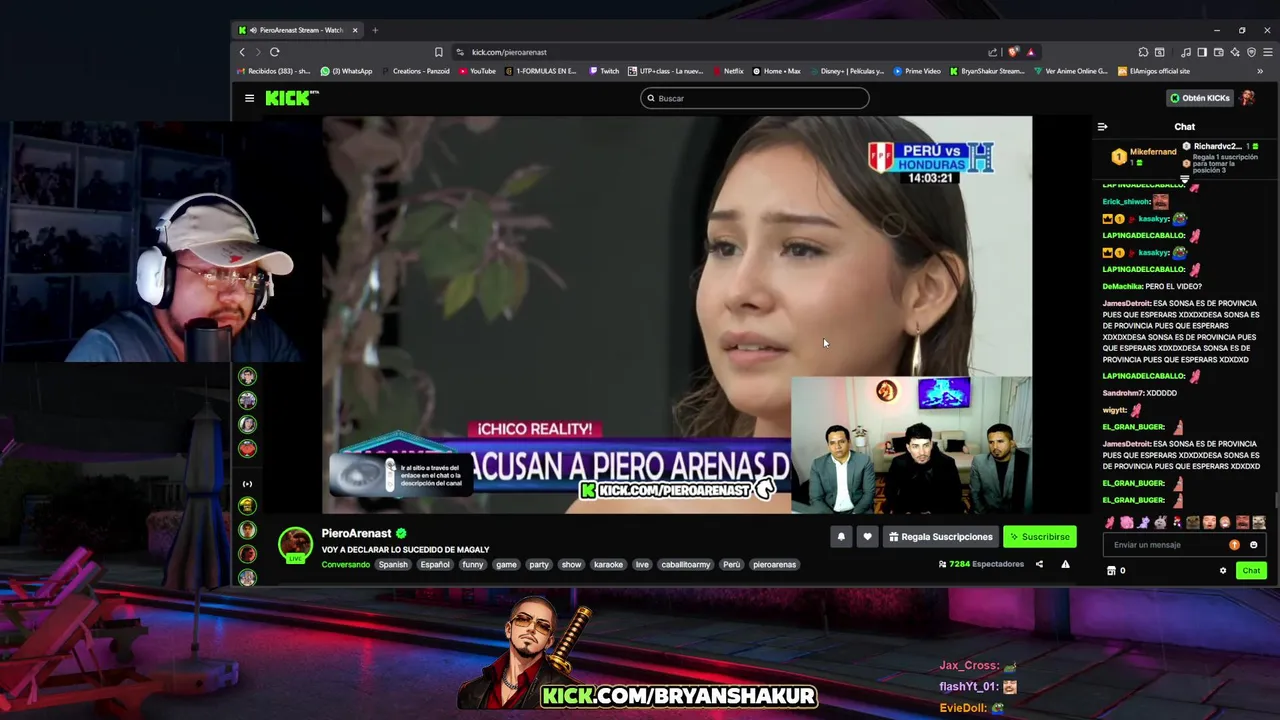Select the Español tag

click(435, 565)
